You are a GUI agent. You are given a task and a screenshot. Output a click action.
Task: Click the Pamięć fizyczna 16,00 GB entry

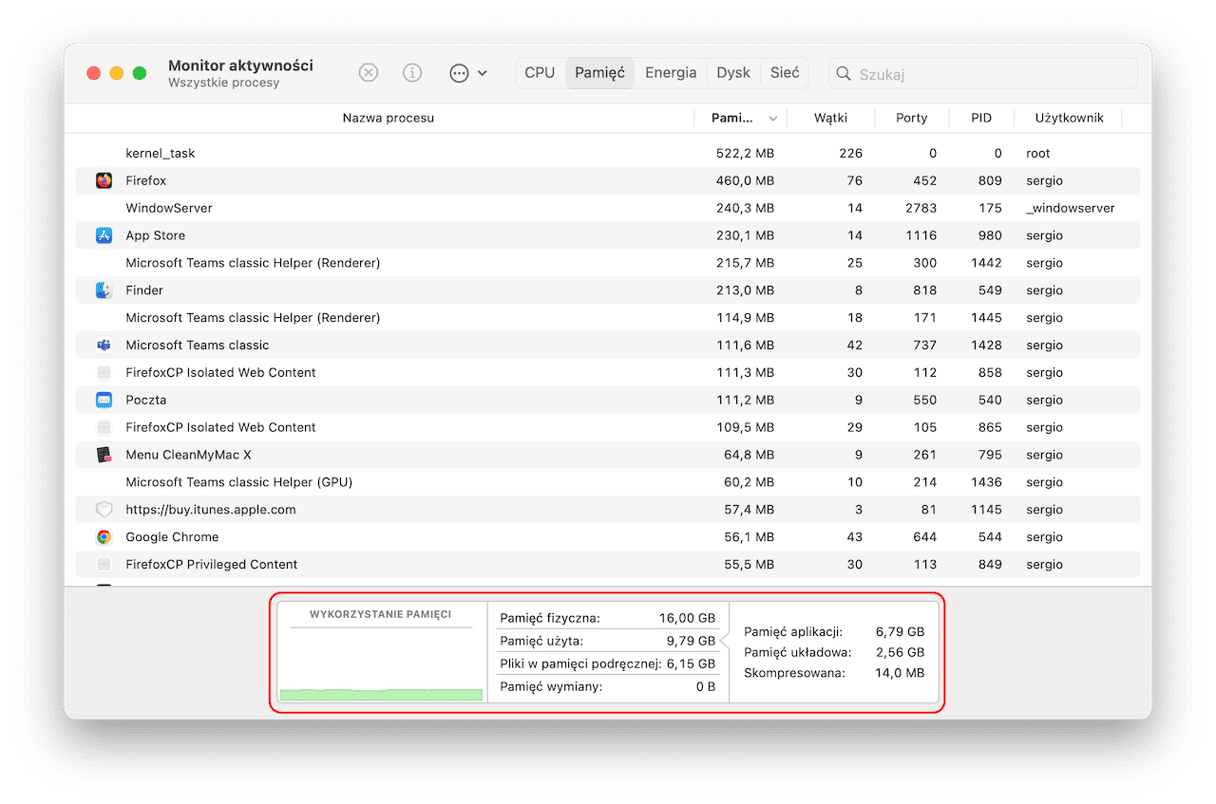click(607, 618)
